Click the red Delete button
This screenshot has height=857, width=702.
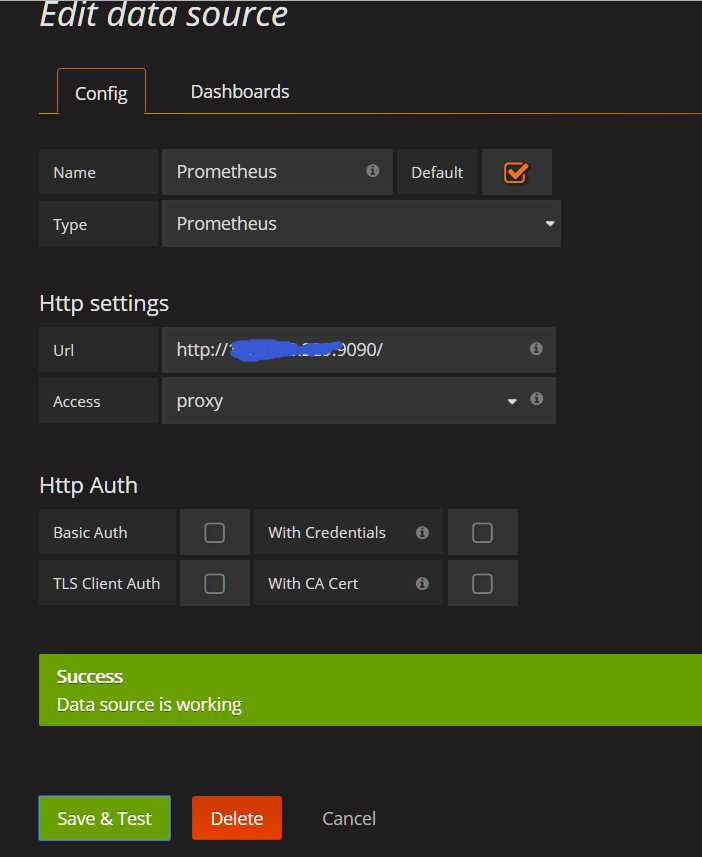coord(237,818)
